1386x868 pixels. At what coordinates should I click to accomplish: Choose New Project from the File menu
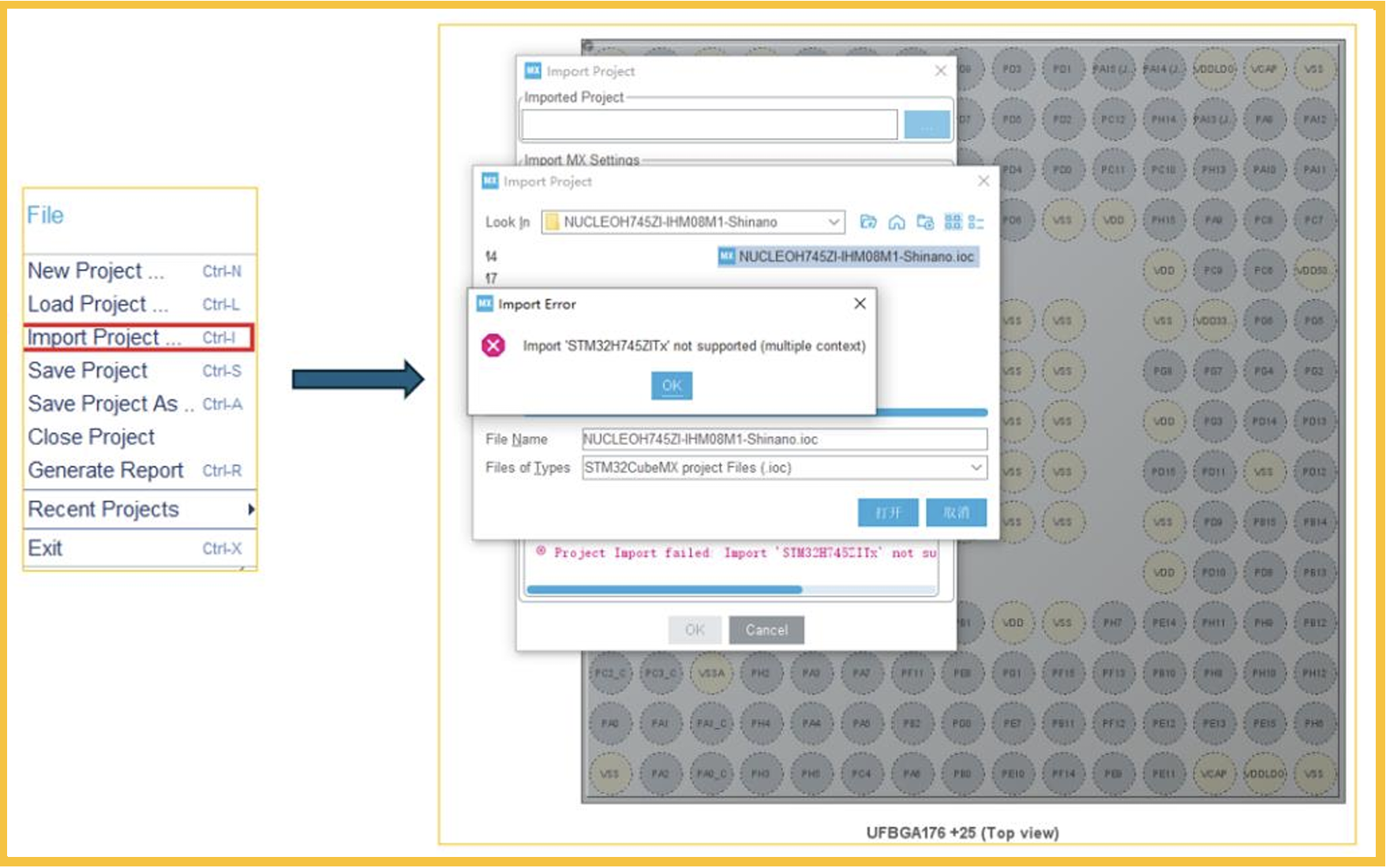pos(140,271)
